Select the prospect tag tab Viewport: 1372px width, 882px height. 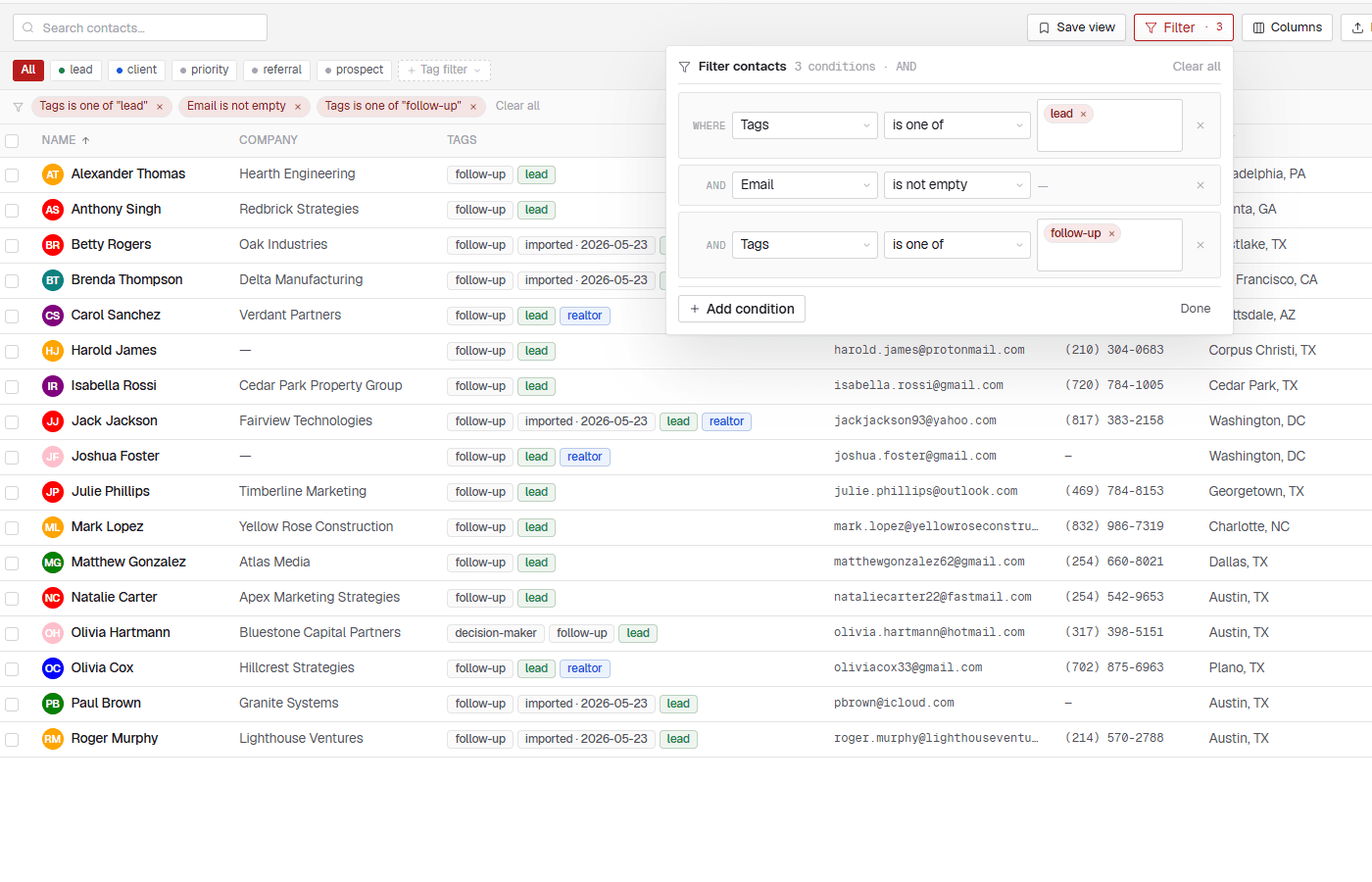[x=354, y=71]
